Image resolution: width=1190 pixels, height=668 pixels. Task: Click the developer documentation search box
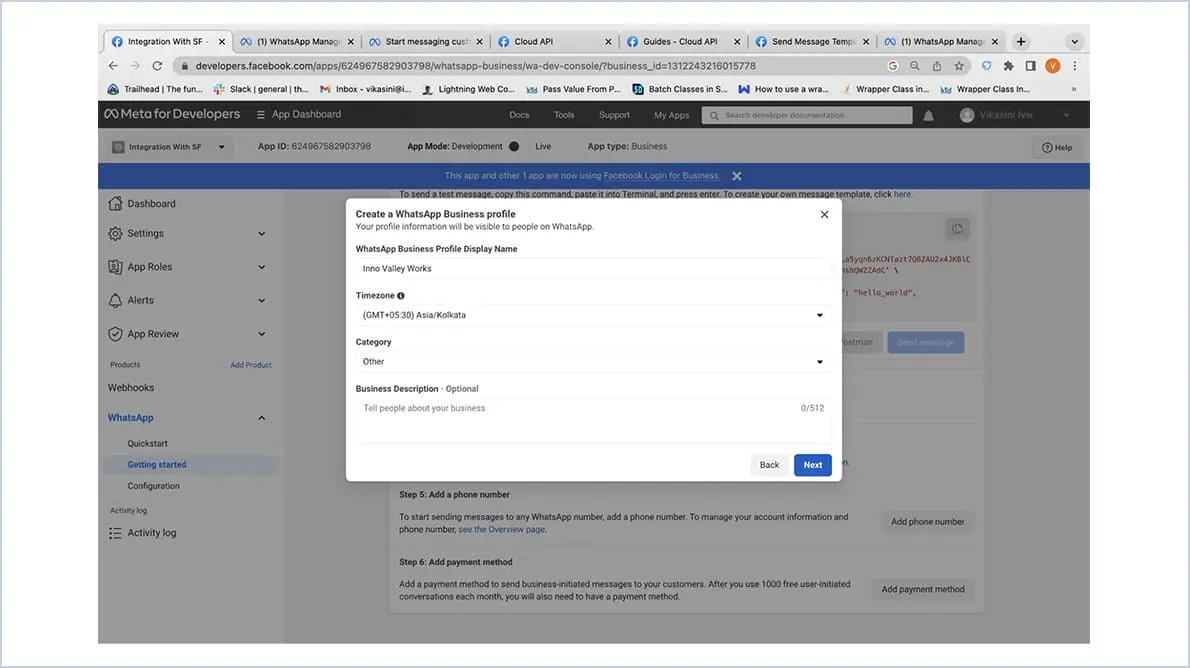coord(807,115)
